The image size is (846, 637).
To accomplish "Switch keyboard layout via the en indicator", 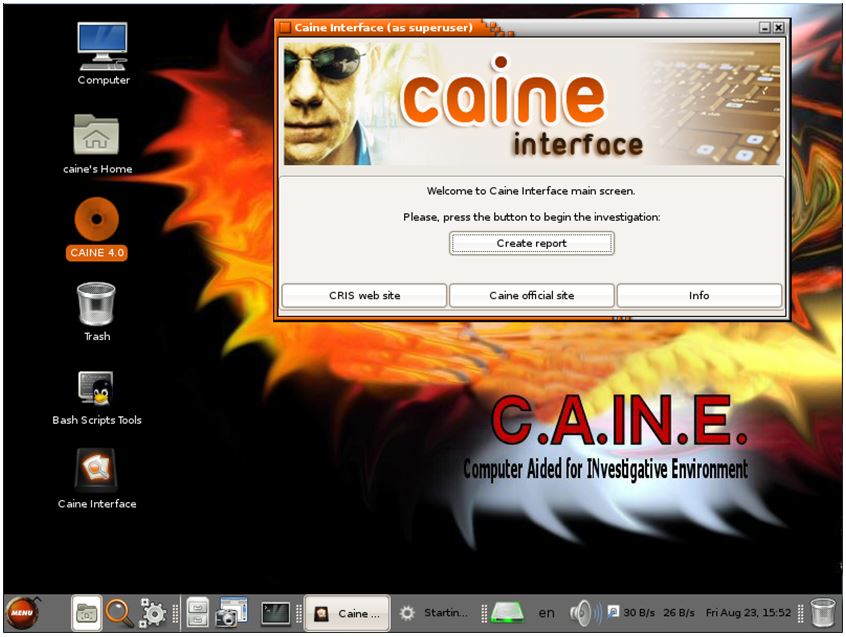I will click(x=546, y=611).
